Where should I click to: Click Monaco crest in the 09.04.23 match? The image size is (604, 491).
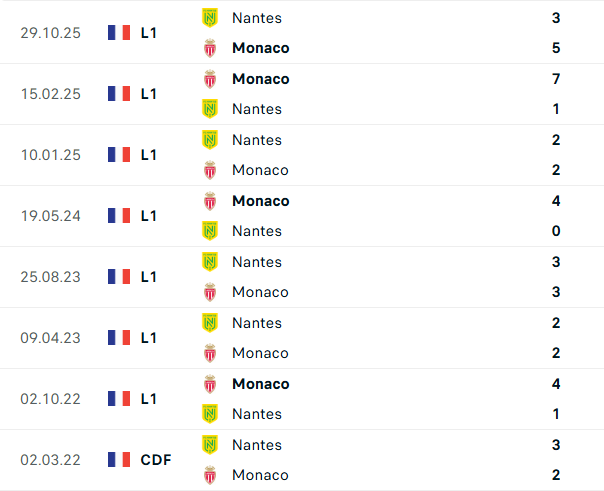210,353
